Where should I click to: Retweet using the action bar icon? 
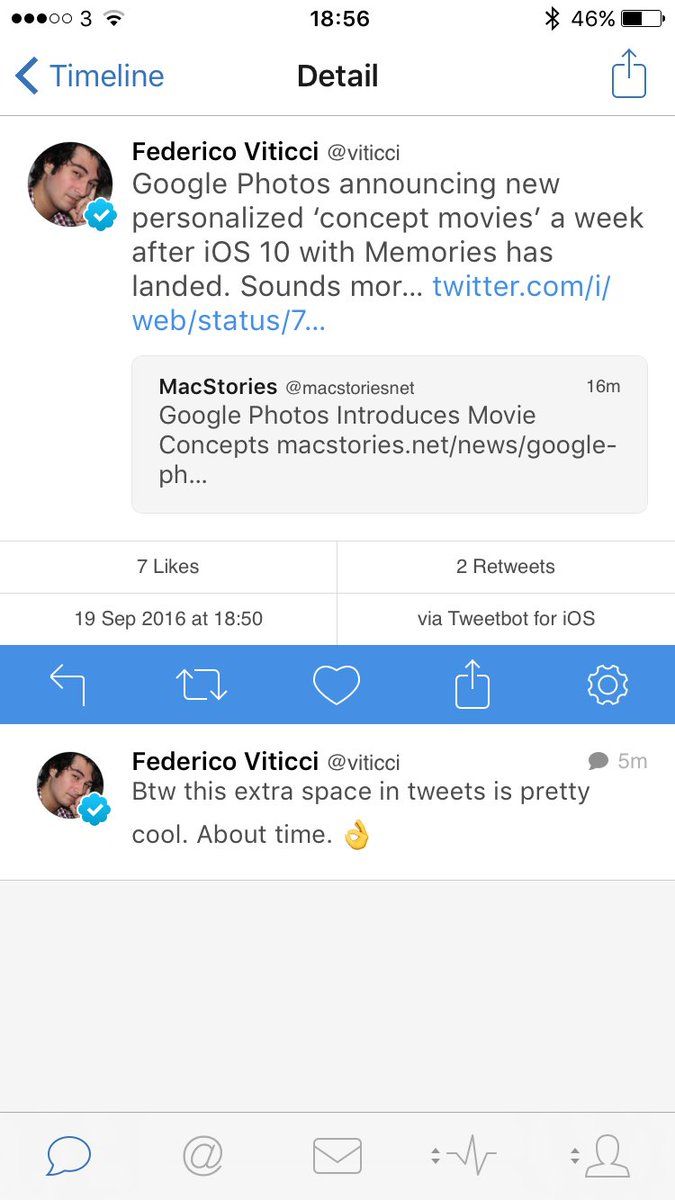202,685
